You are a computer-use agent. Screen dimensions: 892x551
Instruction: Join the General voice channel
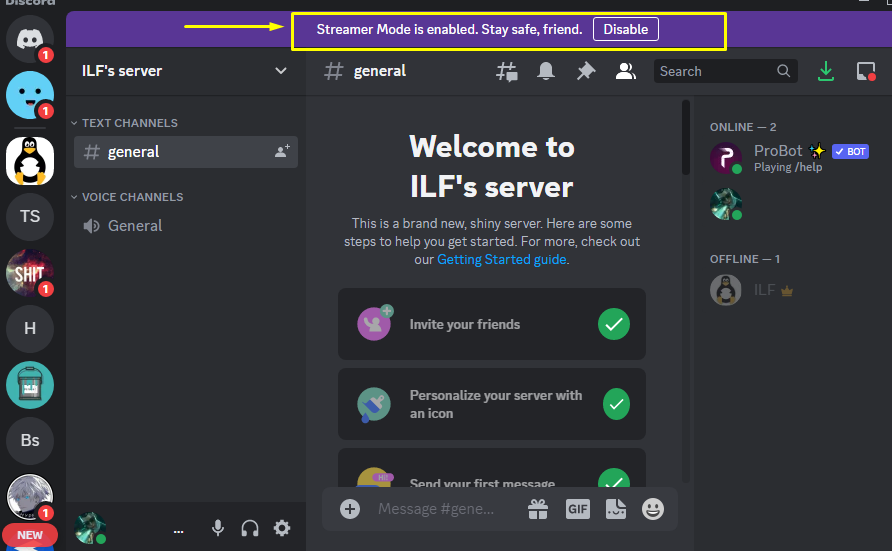pyautogui.click(x=185, y=226)
